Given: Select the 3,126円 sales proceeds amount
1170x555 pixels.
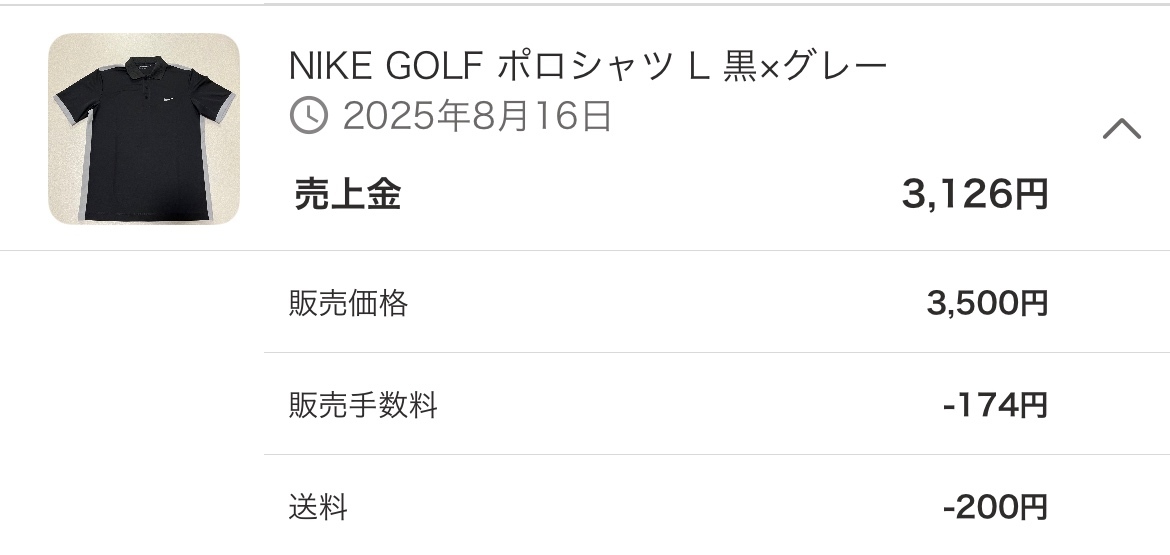Looking at the screenshot, I should (974, 195).
